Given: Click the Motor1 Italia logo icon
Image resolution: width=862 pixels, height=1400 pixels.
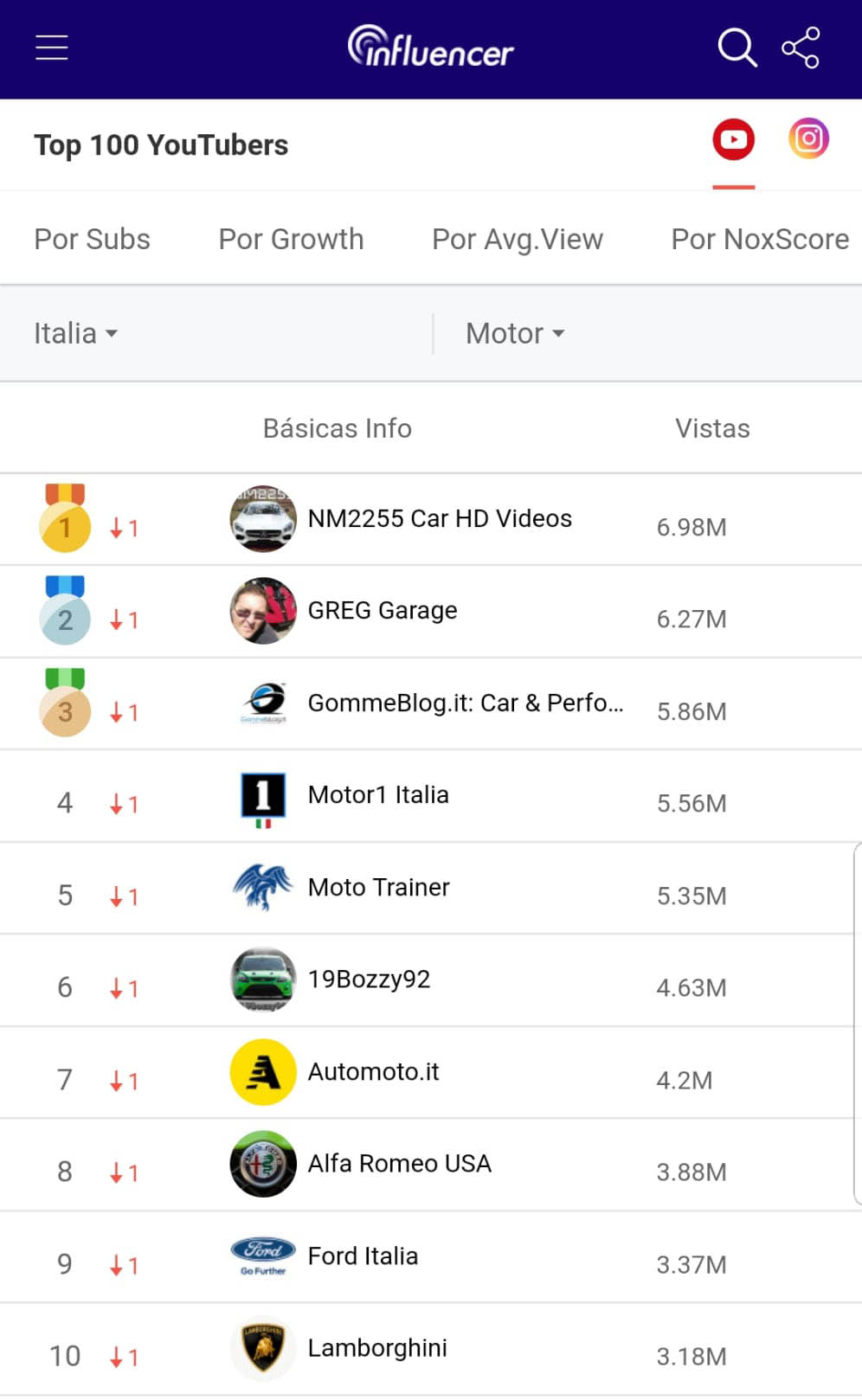Looking at the screenshot, I should 263,795.
